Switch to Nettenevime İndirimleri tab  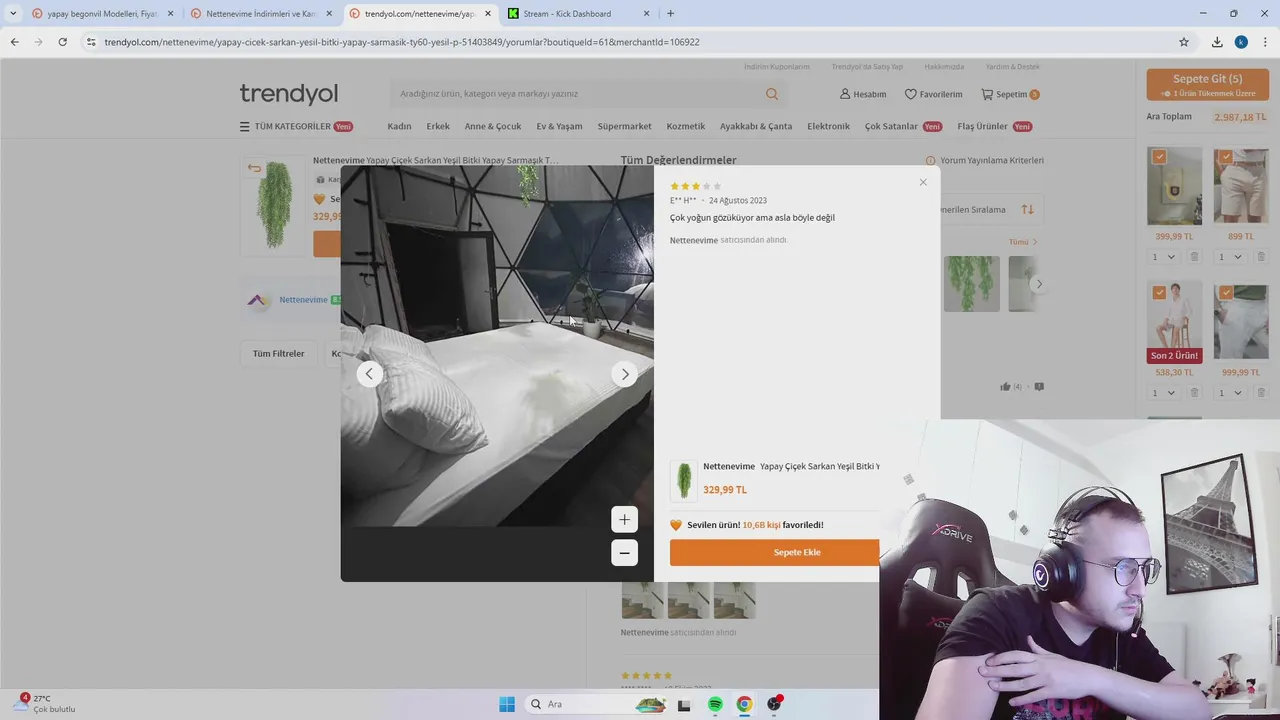(x=260, y=14)
